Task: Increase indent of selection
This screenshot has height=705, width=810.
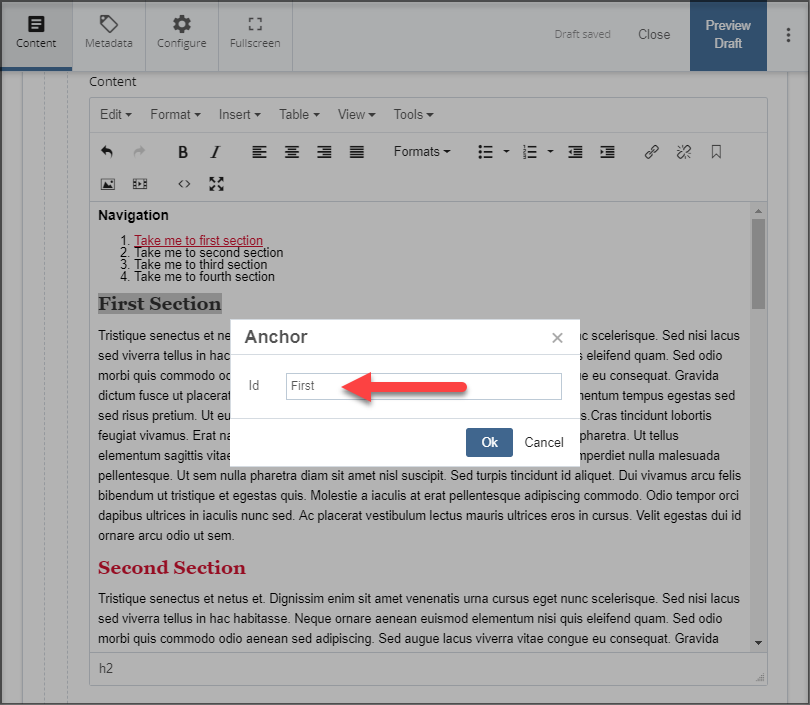Action: [608, 152]
